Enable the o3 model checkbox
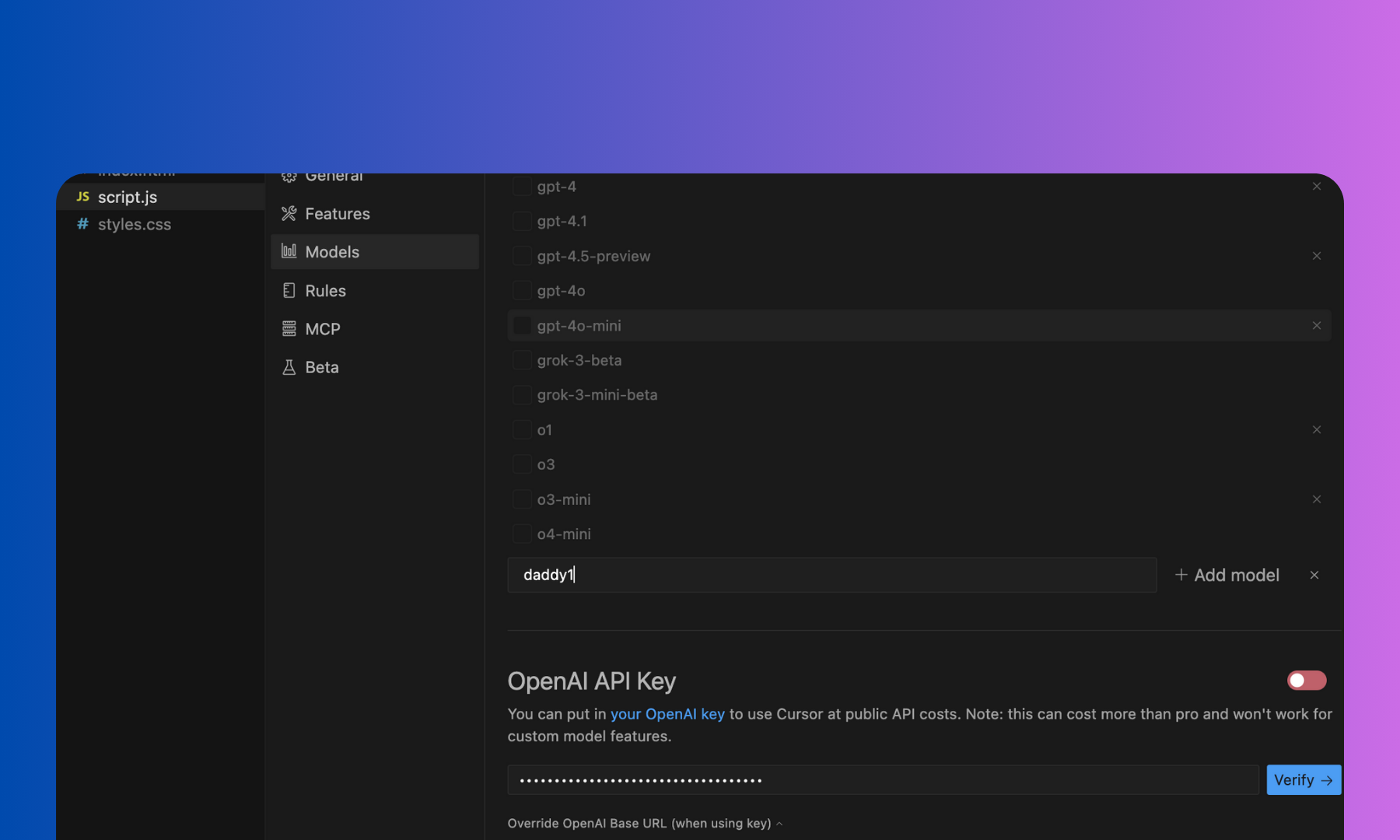Viewport: 1400px width, 840px height. 522,464
